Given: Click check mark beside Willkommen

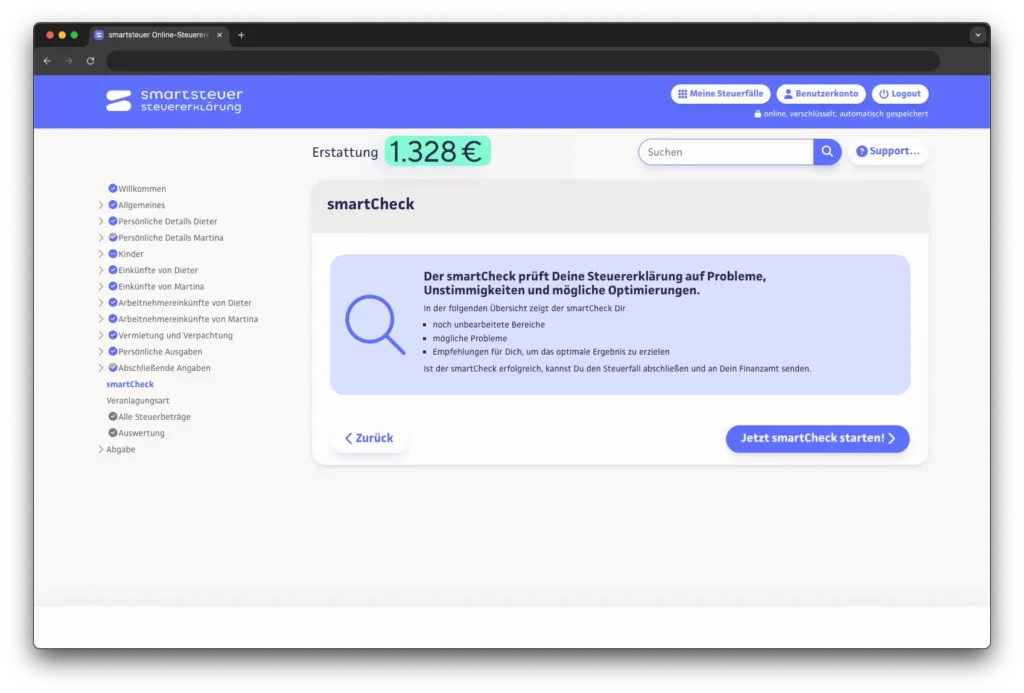Looking at the screenshot, I should point(113,189).
